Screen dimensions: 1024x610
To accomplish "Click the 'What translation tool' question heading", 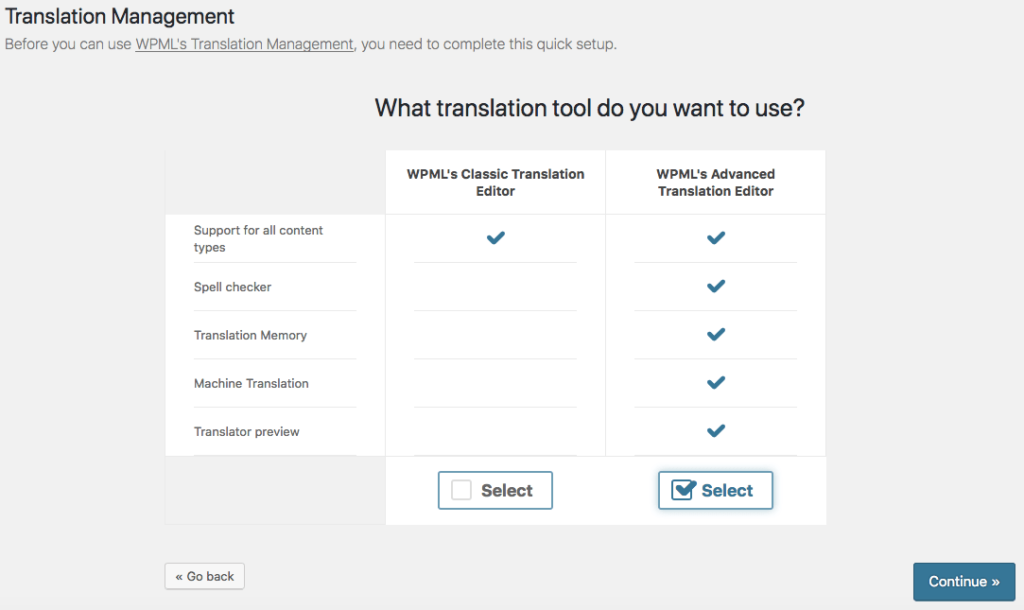I will [589, 108].
